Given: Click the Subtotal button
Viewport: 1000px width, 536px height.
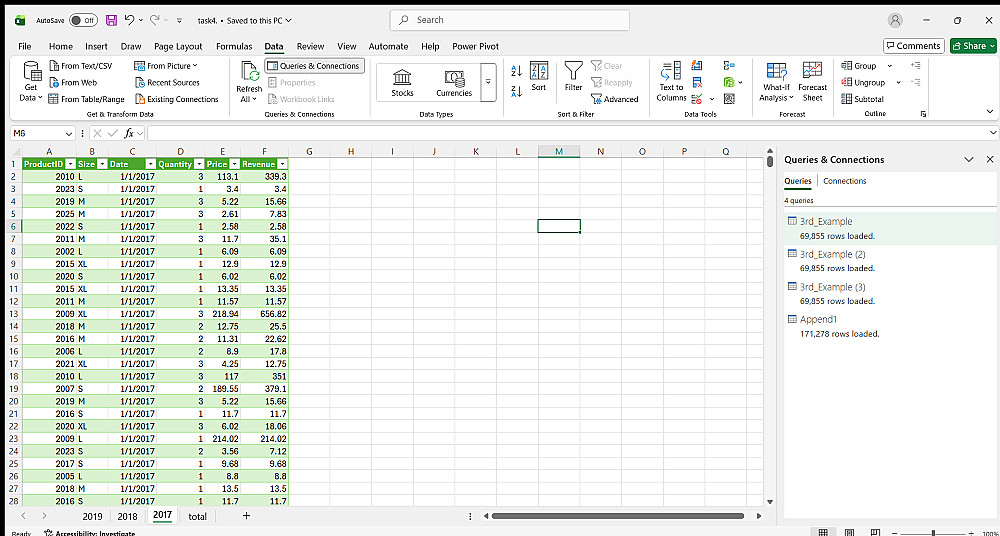Looking at the screenshot, I should [x=862, y=99].
